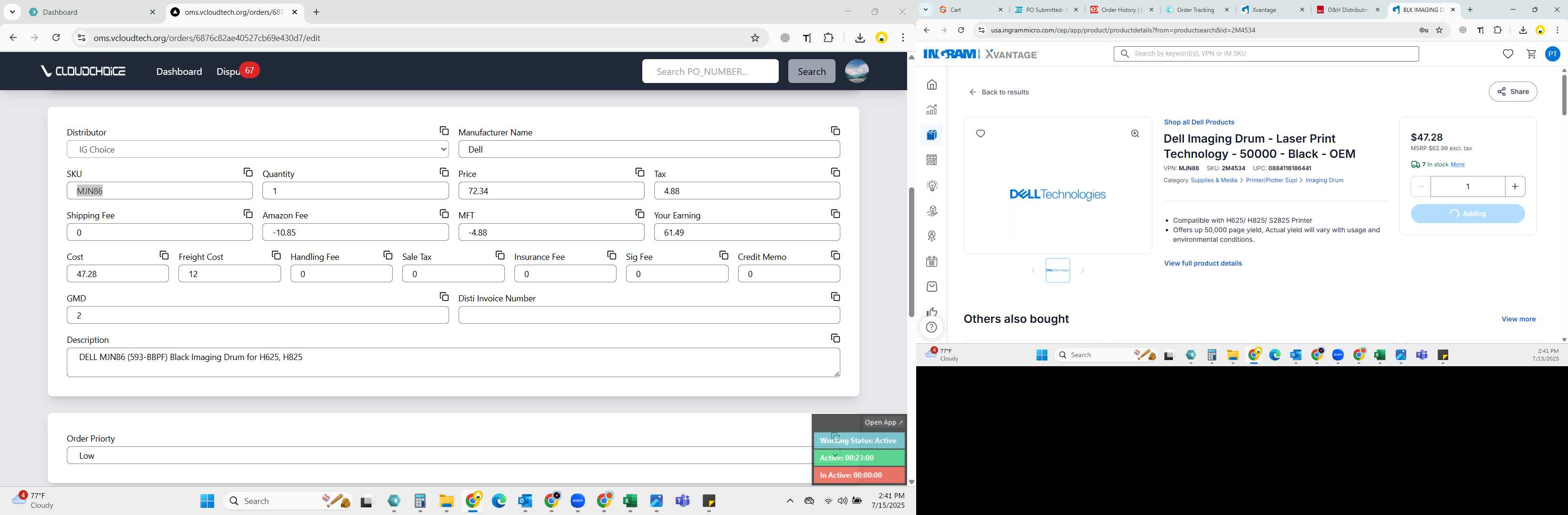Click the Dell product thumbnail image

[x=1057, y=270]
